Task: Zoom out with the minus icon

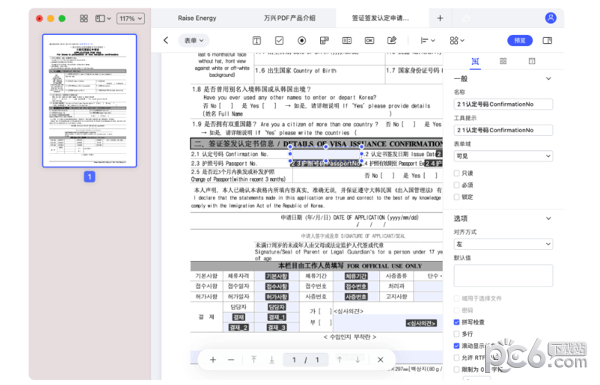Action: point(231,360)
